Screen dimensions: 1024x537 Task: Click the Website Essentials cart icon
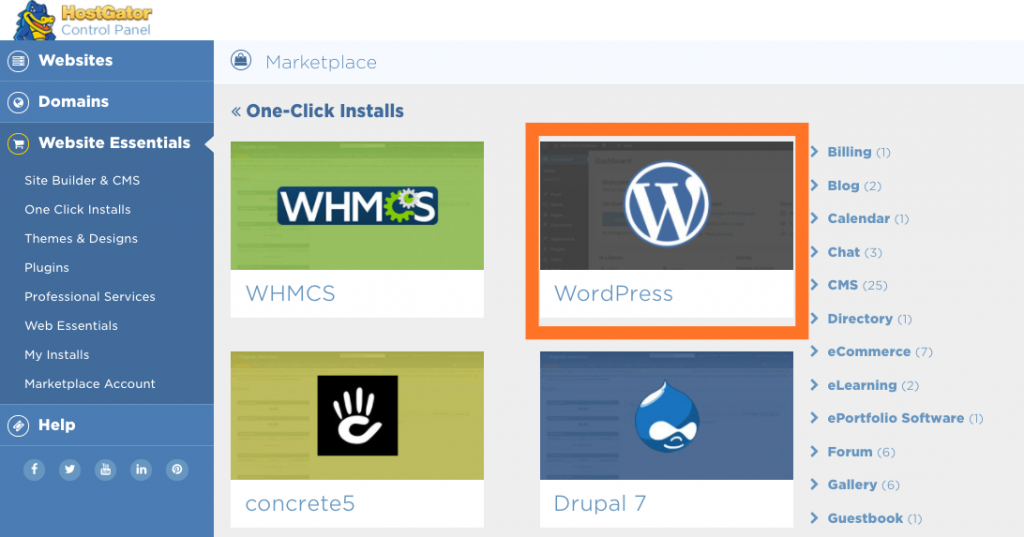pos(18,144)
